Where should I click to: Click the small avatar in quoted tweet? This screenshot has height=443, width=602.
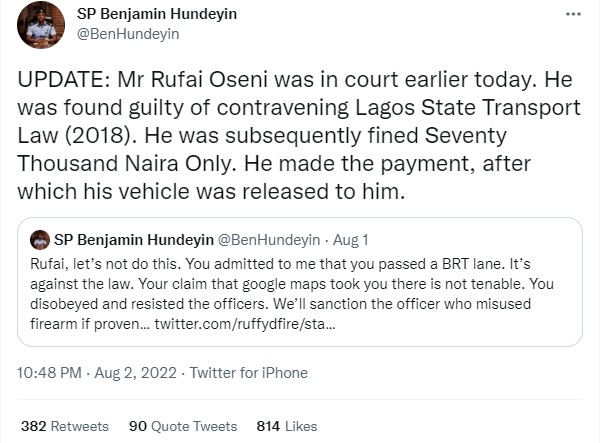[41, 239]
